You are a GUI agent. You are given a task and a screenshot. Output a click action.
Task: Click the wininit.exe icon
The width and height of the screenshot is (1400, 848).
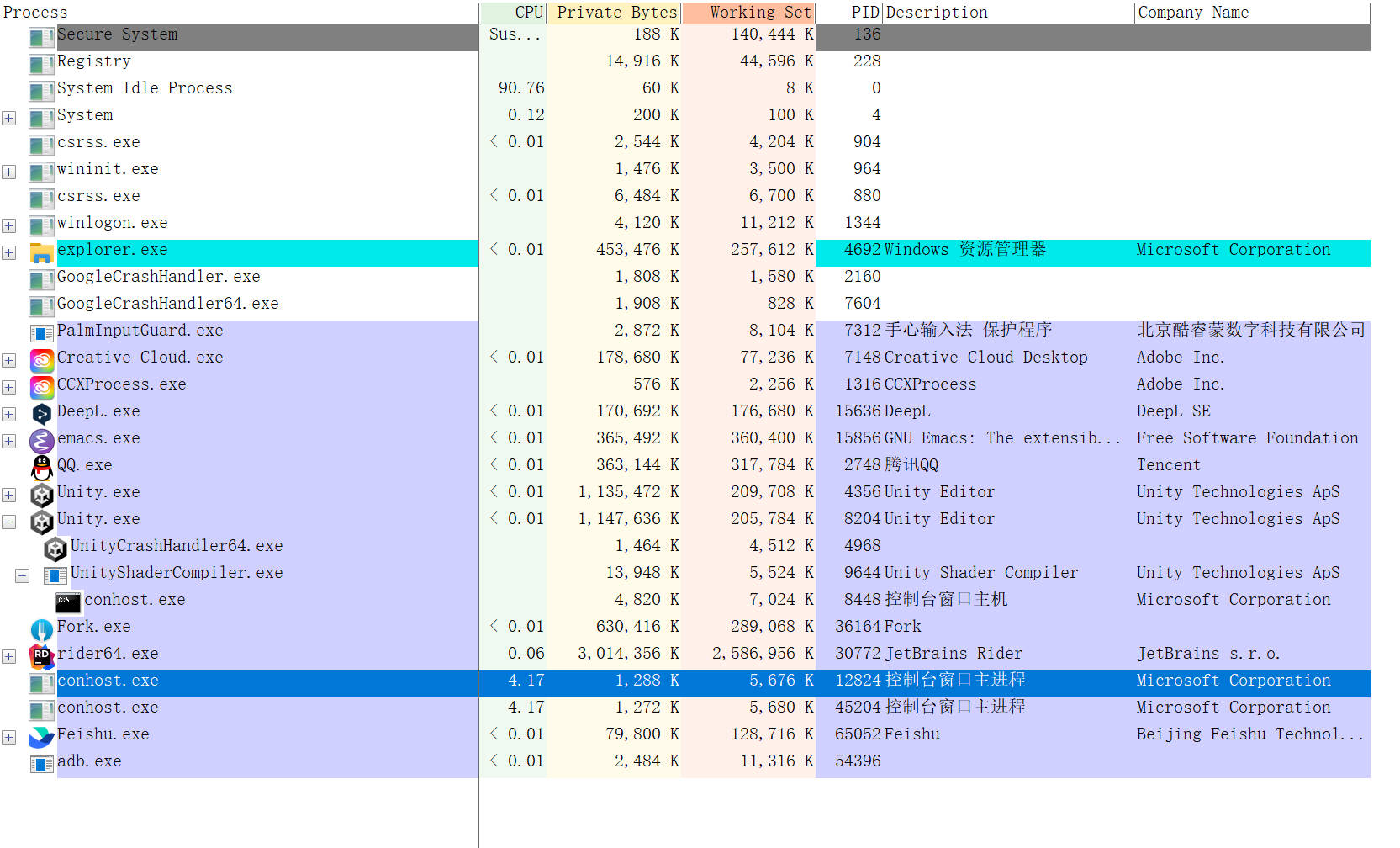(41, 171)
